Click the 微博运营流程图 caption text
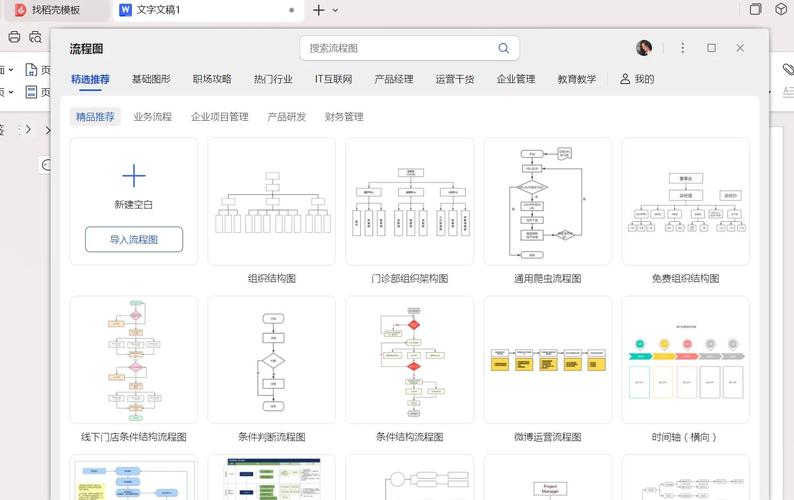The height and width of the screenshot is (500, 794). coord(547,437)
